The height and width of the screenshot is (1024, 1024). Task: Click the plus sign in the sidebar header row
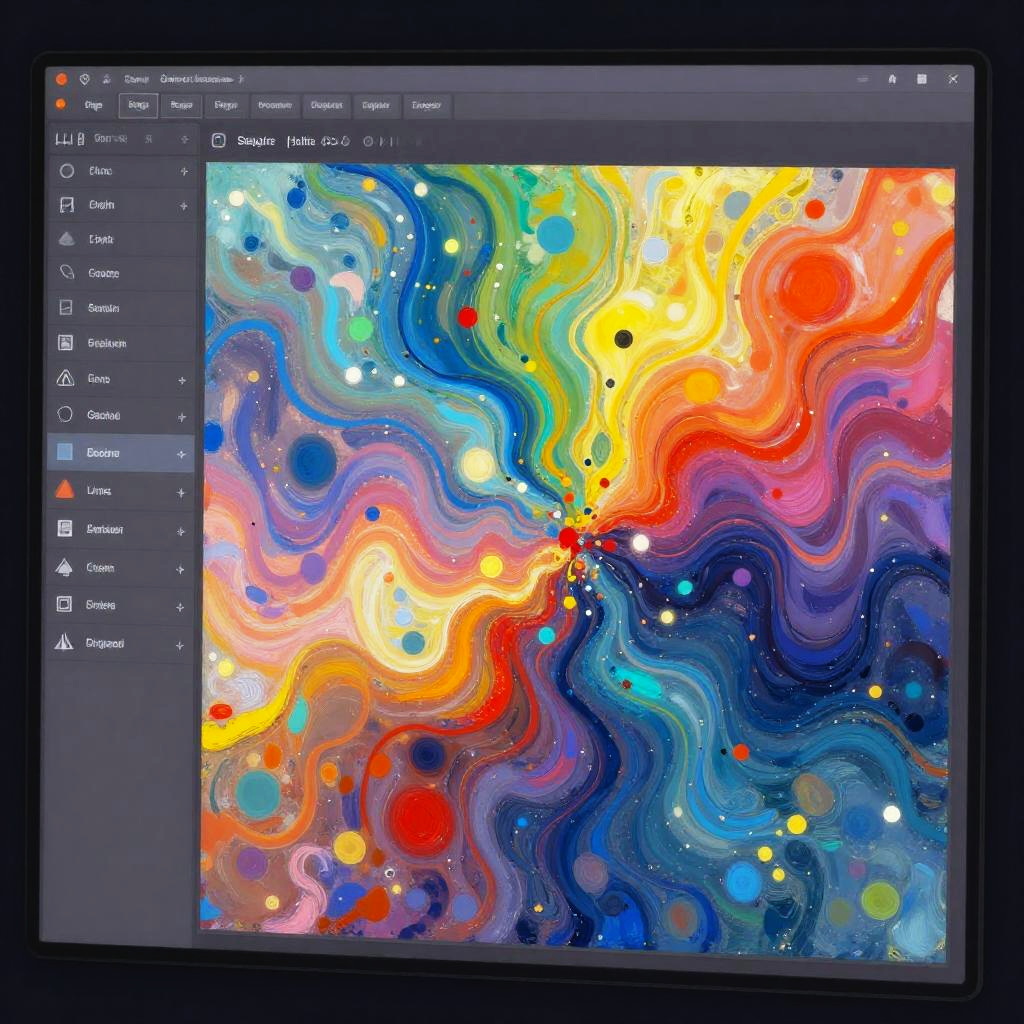coord(184,139)
